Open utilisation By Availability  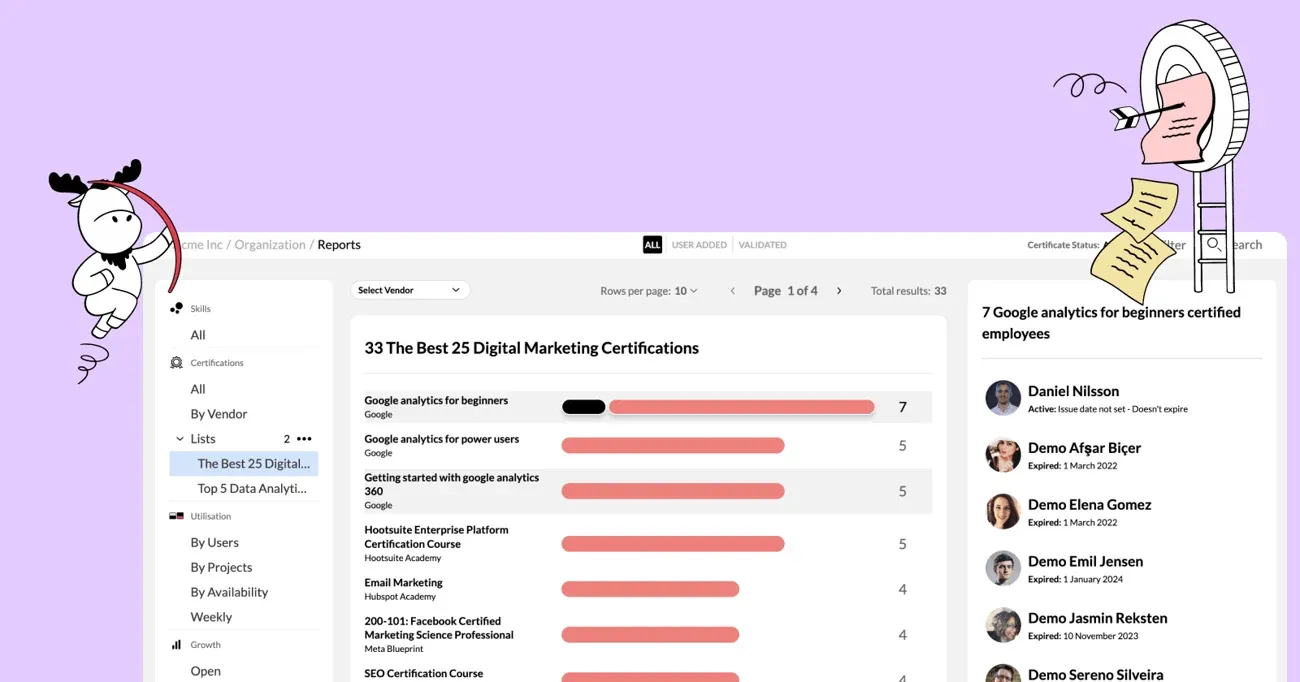[229, 592]
